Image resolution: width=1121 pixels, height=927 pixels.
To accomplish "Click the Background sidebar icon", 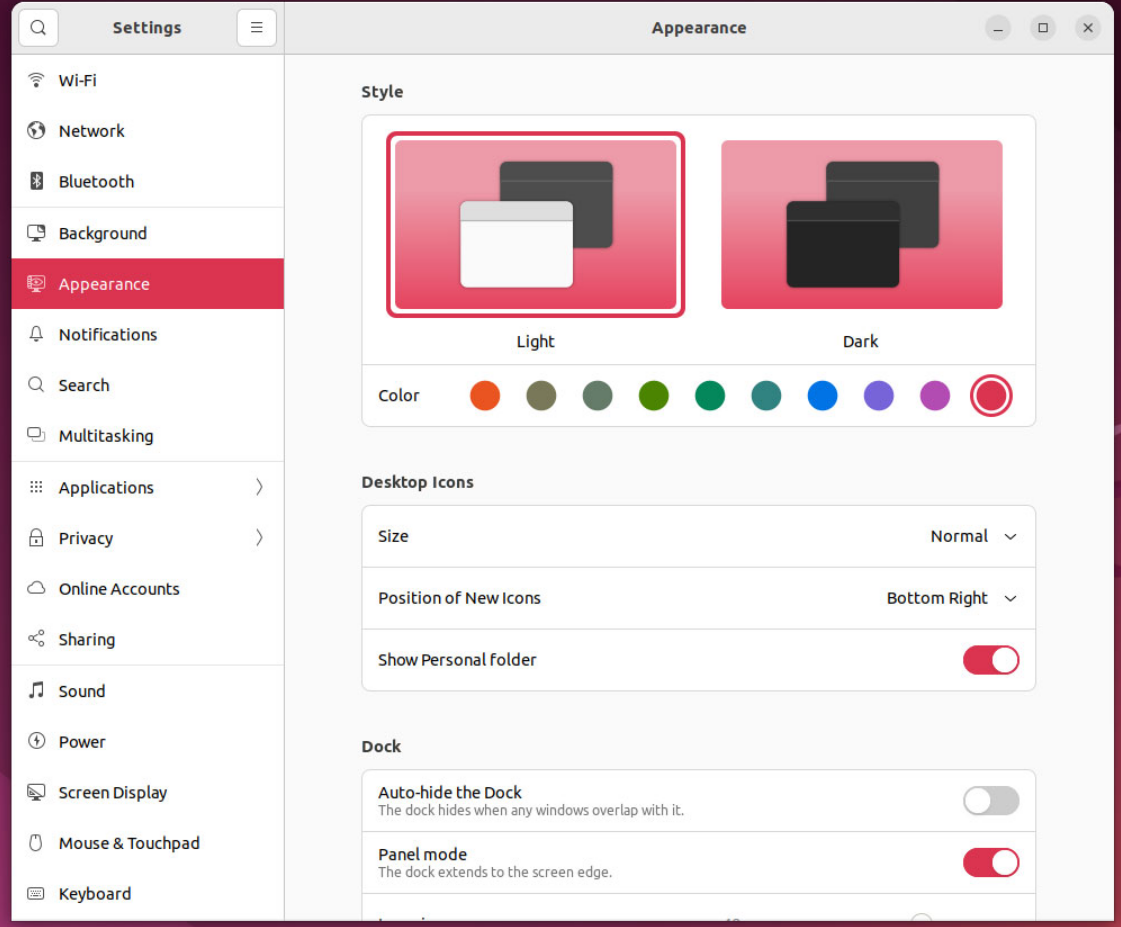I will pos(36,233).
